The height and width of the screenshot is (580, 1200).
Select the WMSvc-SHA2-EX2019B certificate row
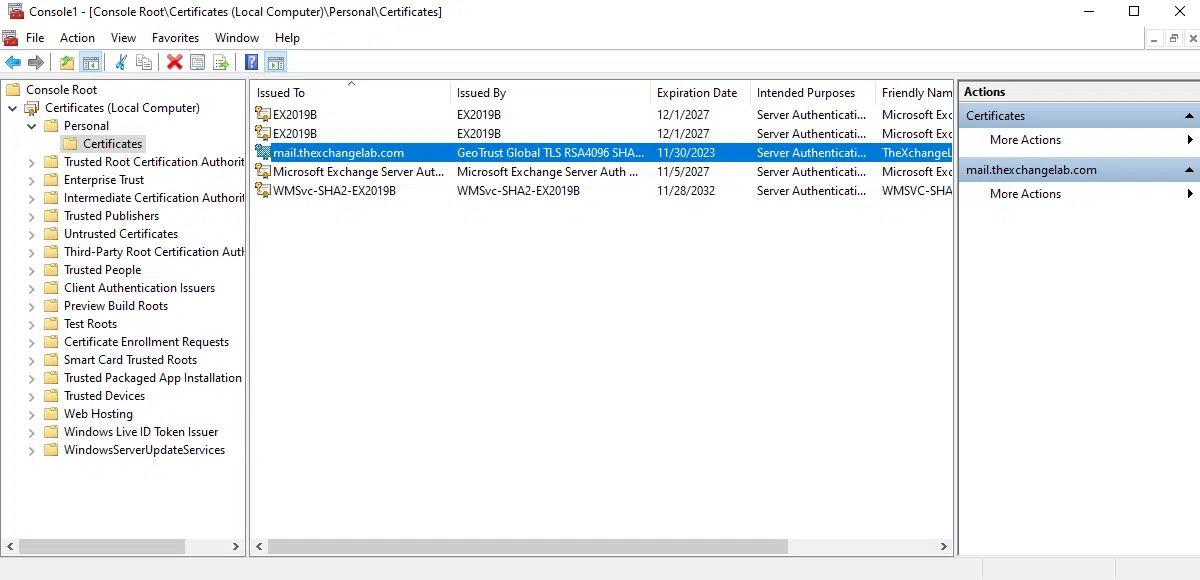pos(334,191)
